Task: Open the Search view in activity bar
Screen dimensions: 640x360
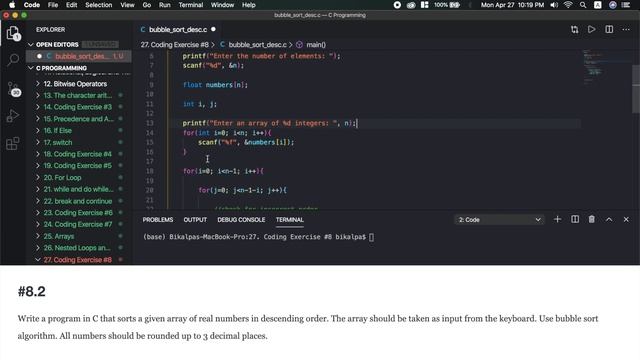Action: [x=13, y=60]
